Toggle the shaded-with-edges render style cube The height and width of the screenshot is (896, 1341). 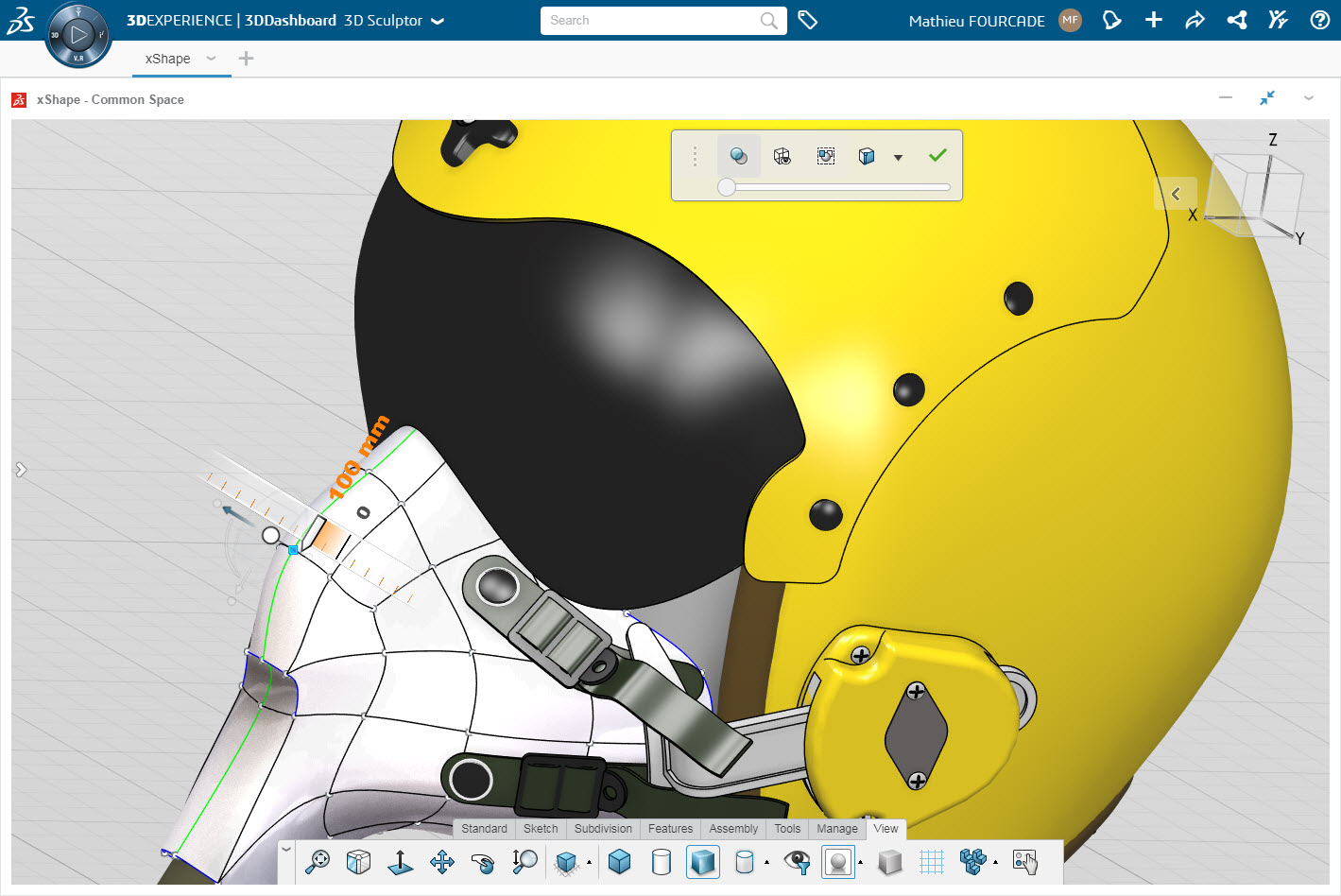pos(703,862)
